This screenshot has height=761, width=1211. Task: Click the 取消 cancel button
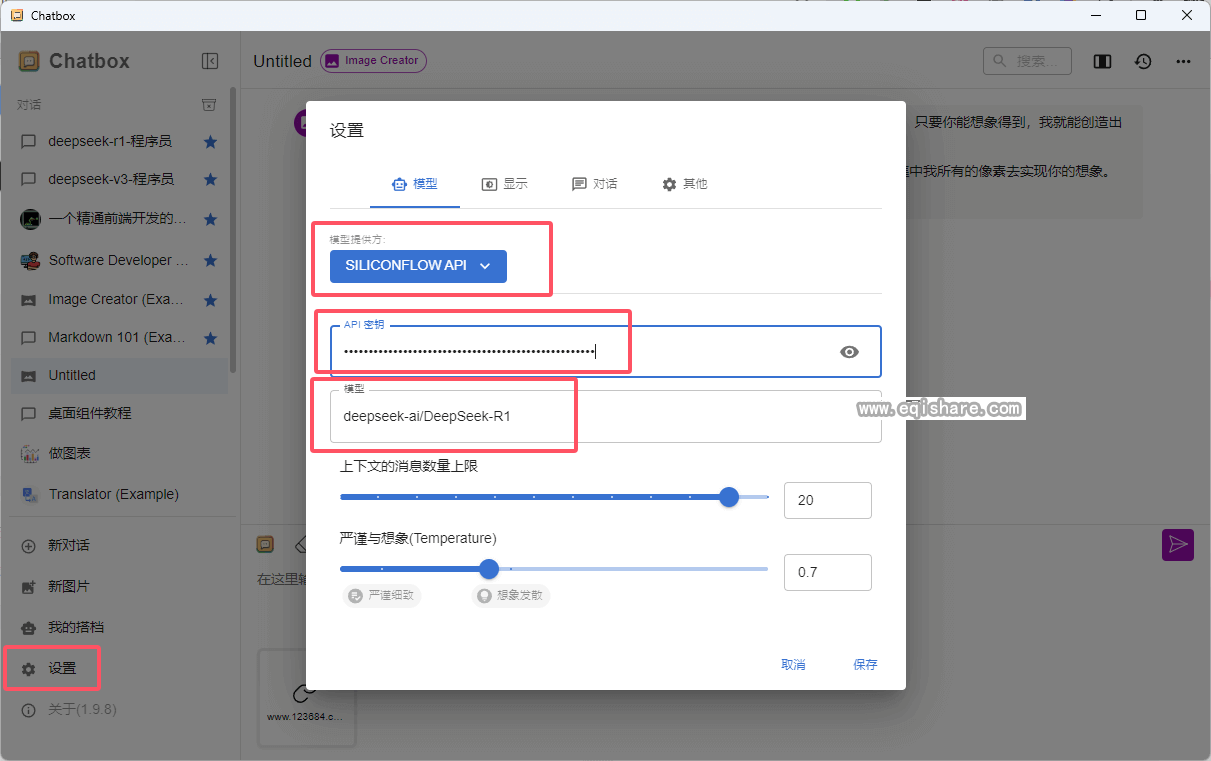pos(793,664)
